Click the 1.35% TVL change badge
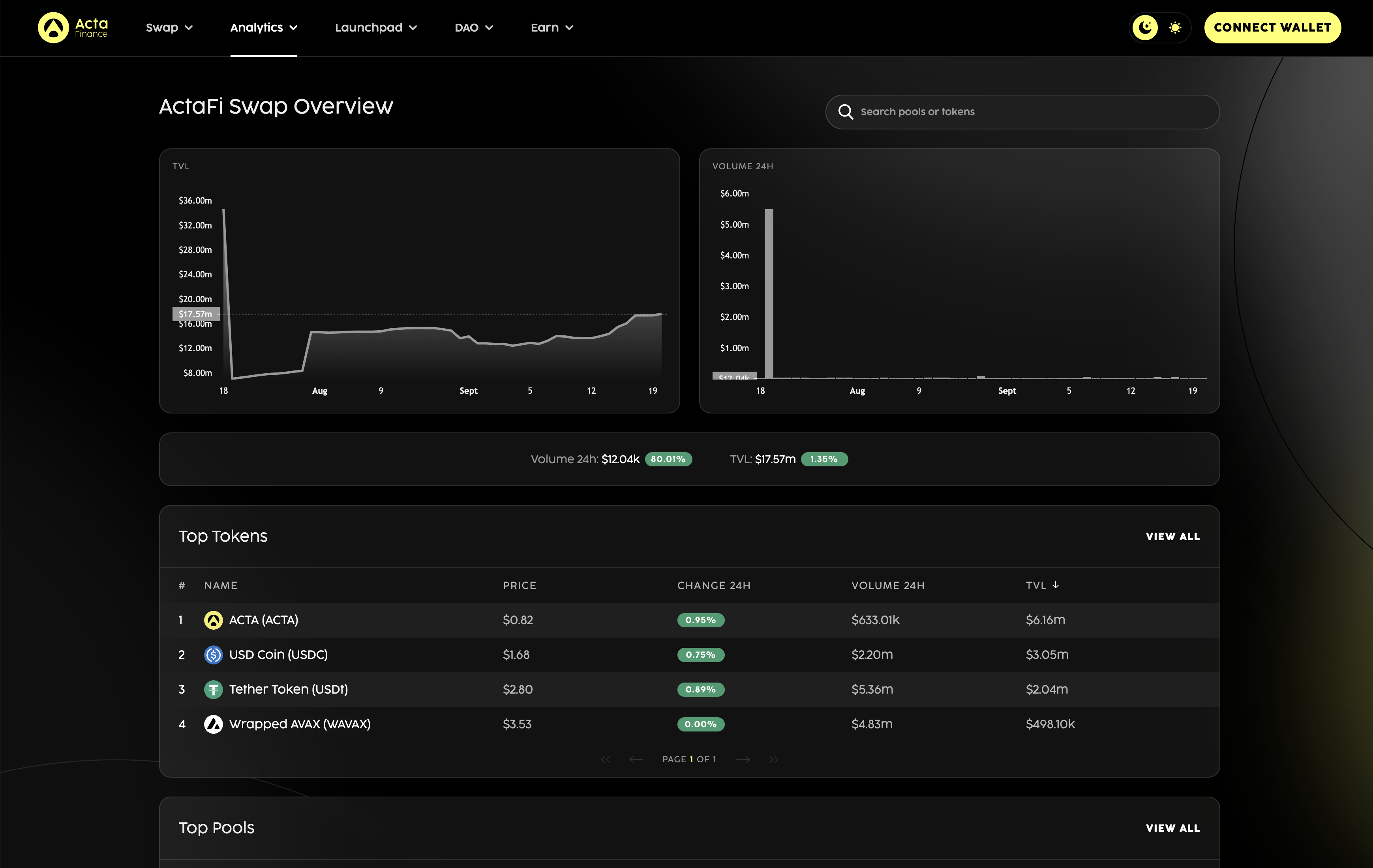This screenshot has width=1373, height=868. coord(824,459)
